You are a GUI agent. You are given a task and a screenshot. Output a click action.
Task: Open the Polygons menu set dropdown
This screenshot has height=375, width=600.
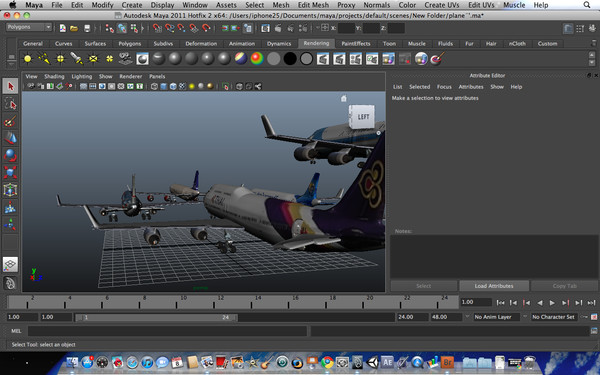tap(29, 27)
